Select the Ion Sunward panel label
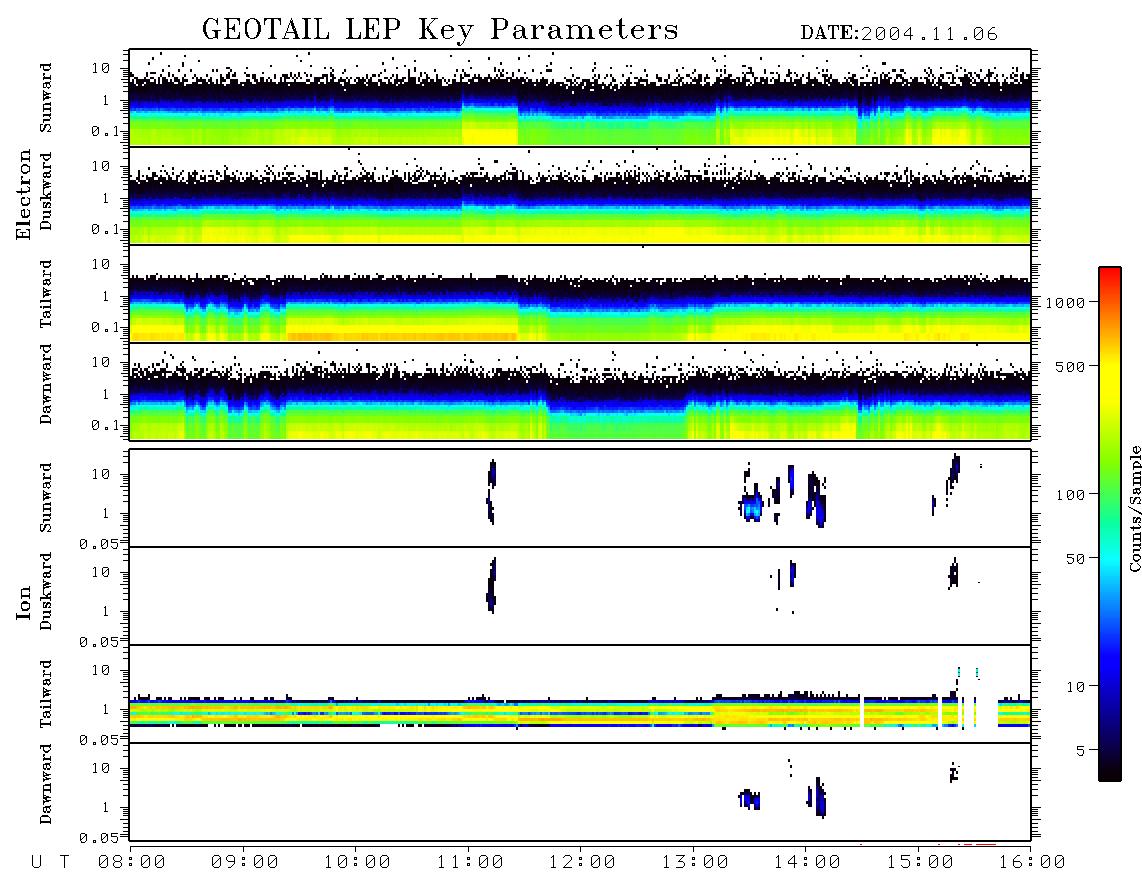The width and height of the screenshot is (1142, 880). click(46, 497)
